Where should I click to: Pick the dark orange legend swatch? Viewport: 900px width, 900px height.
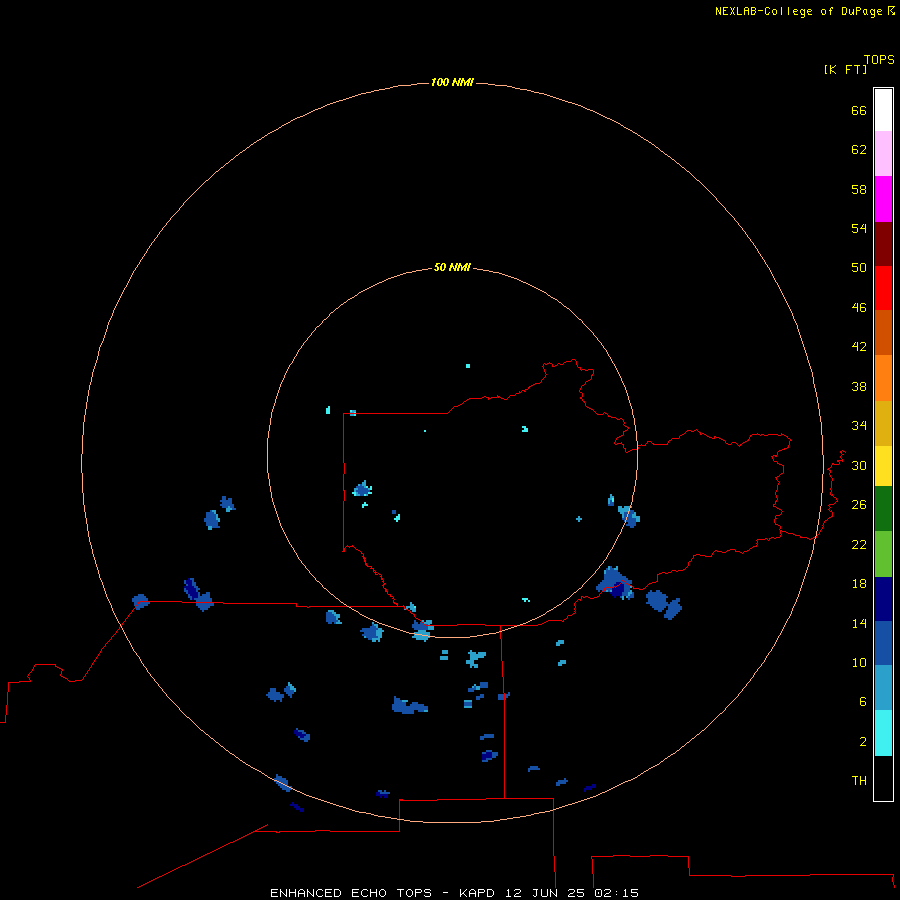tap(883, 333)
